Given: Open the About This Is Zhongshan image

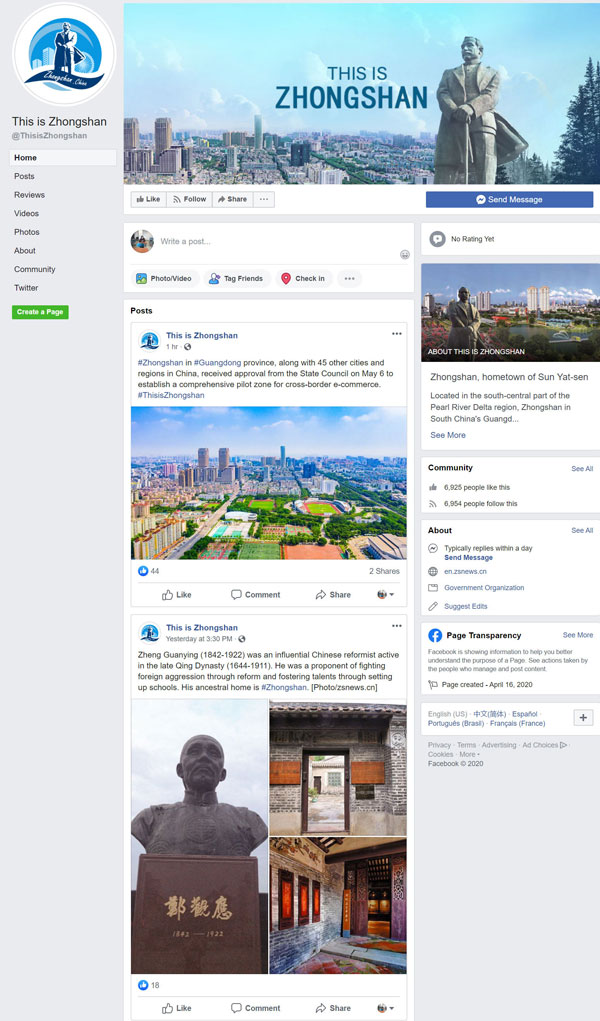Looking at the screenshot, I should (x=511, y=312).
